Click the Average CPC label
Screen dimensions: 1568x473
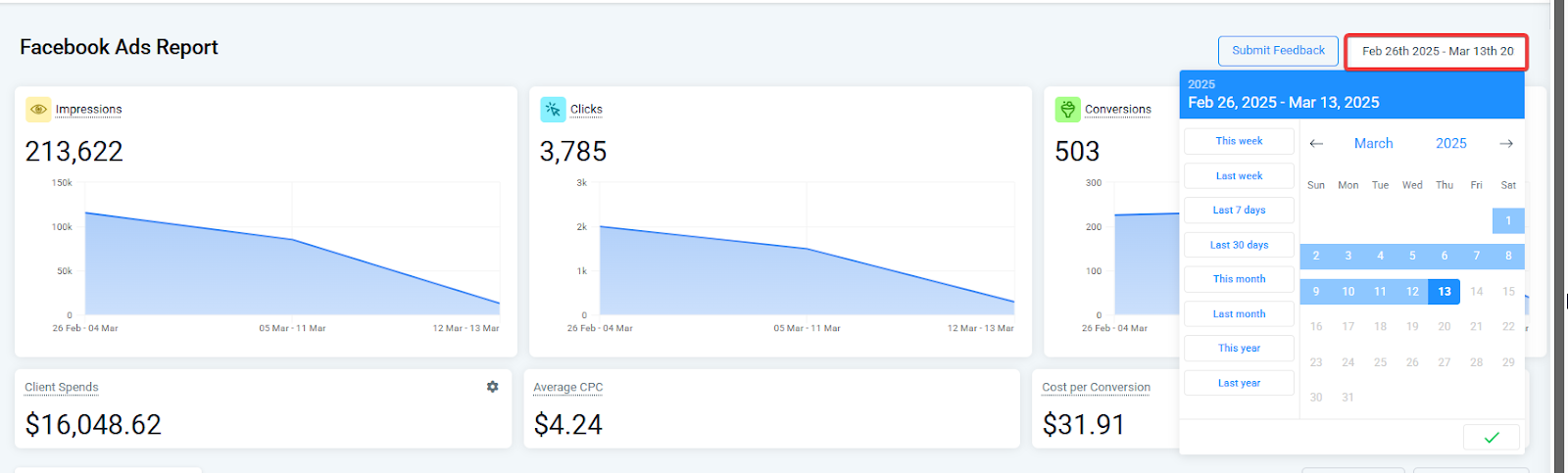[567, 387]
